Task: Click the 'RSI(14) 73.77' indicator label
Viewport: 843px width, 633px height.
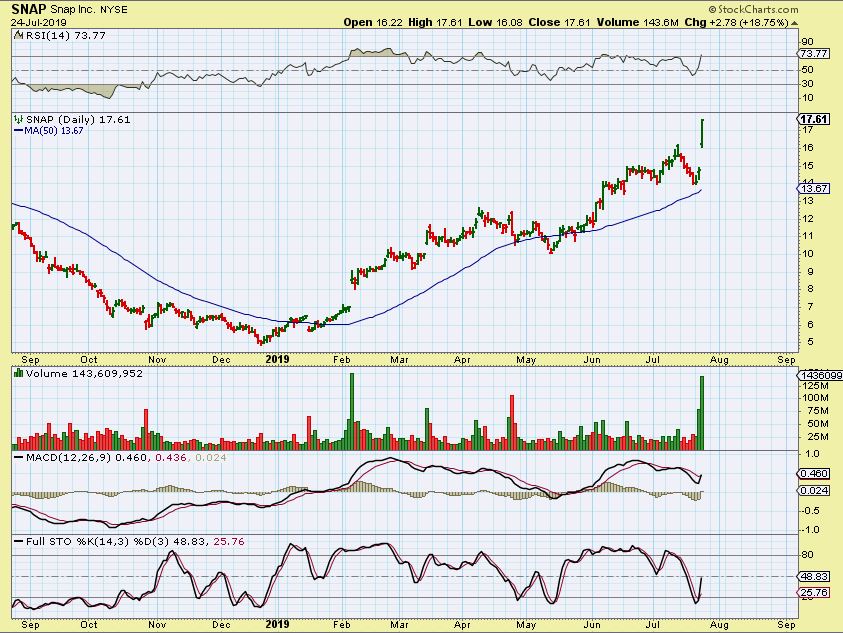Action: click(x=66, y=35)
